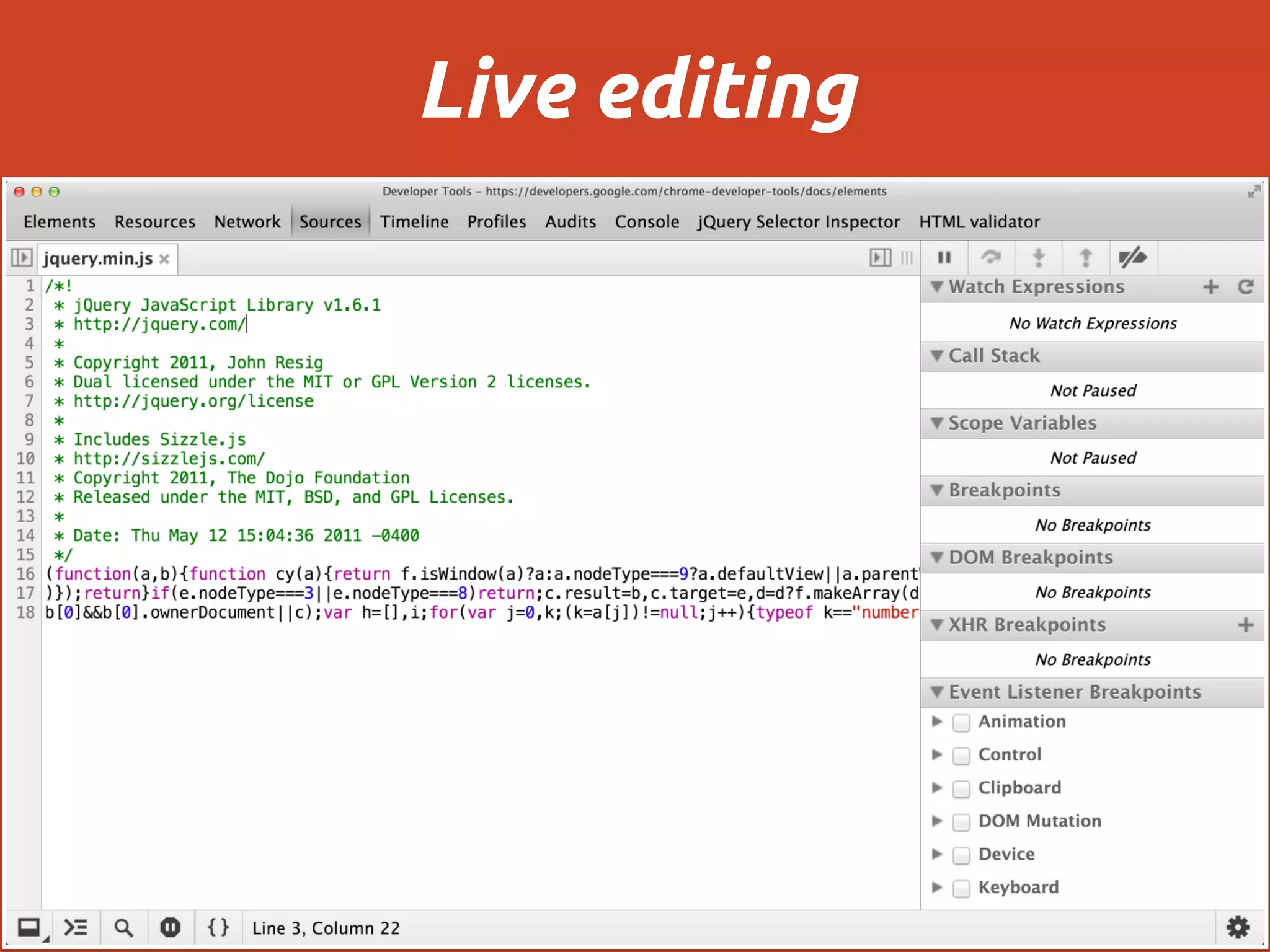Collapse the XHR Breakpoints section
This screenshot has width=1270, height=952.
tap(937, 625)
